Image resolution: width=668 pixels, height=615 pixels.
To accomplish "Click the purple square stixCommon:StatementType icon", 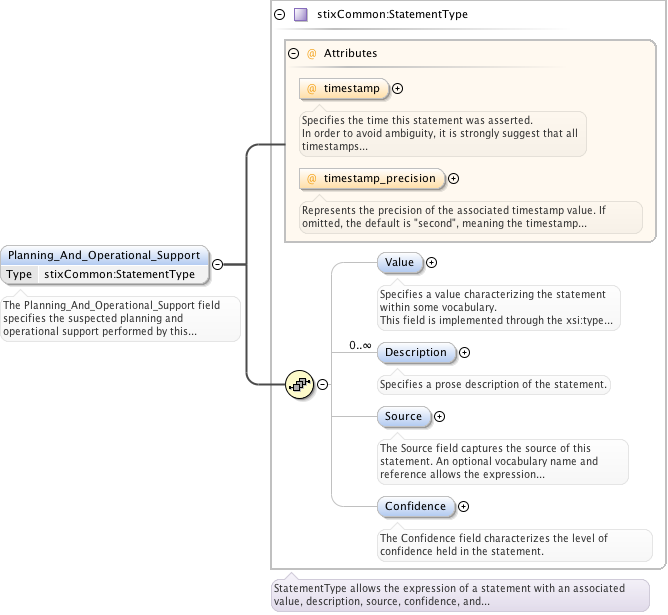I will (x=300, y=15).
